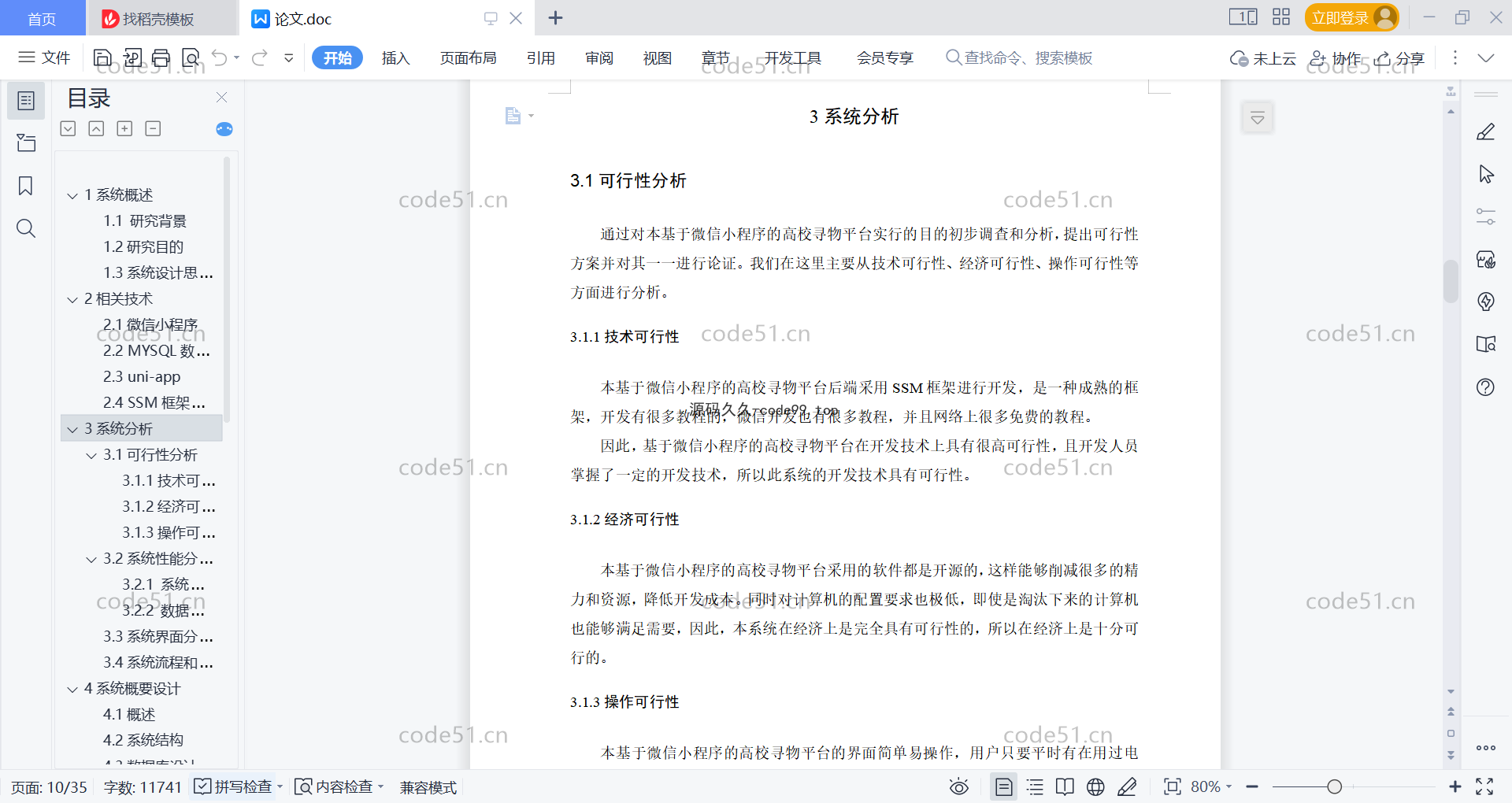Select the pen edit tool on right

[x=1486, y=131]
